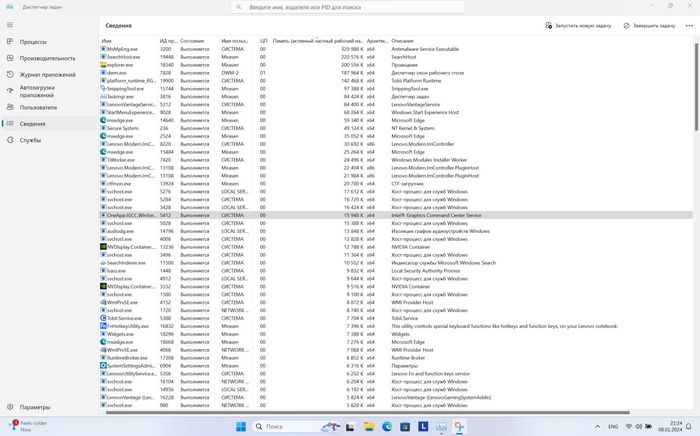Open Microsoft Store from taskbar
The height and width of the screenshot is (436, 700).
click(x=405, y=427)
